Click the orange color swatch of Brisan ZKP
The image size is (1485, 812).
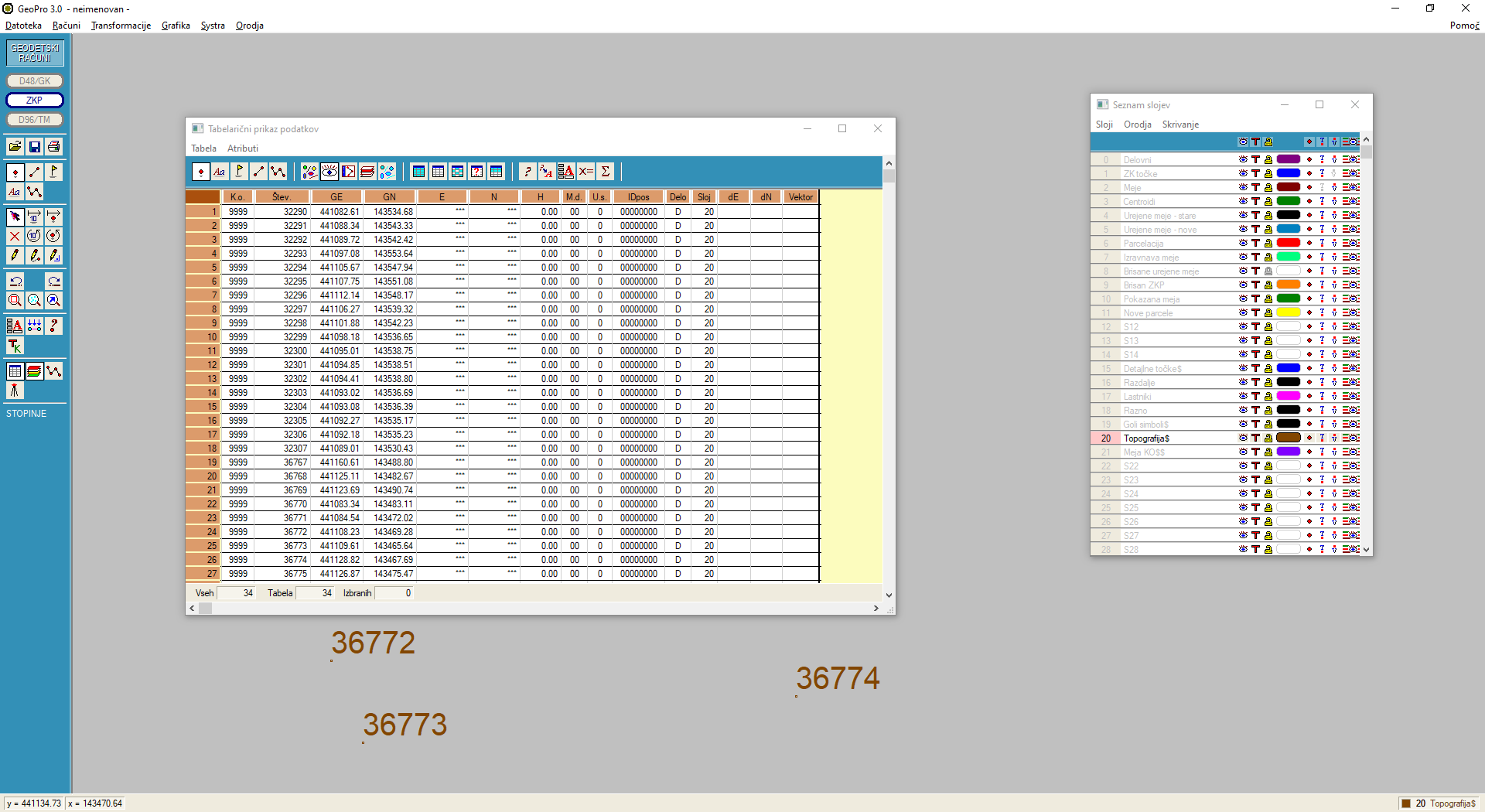tap(1288, 285)
